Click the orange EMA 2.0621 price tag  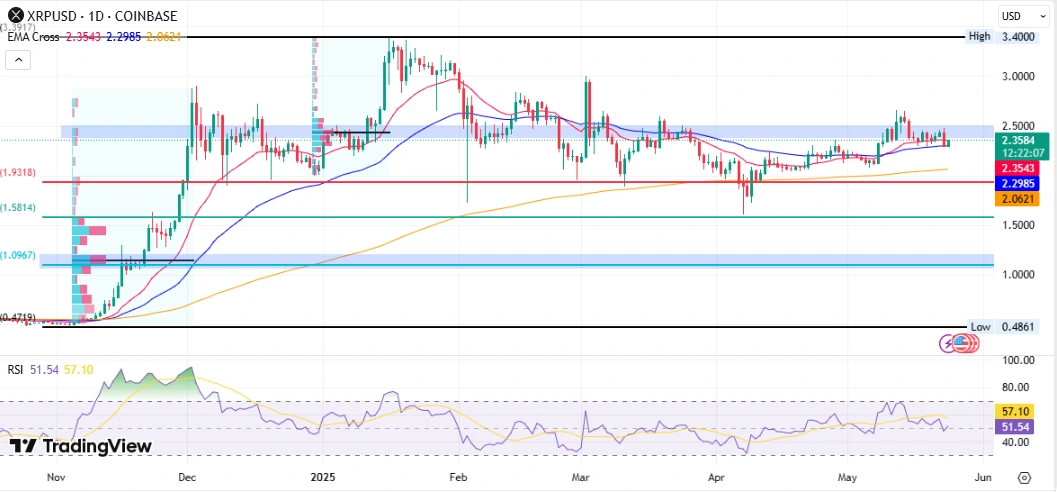coord(1021,201)
